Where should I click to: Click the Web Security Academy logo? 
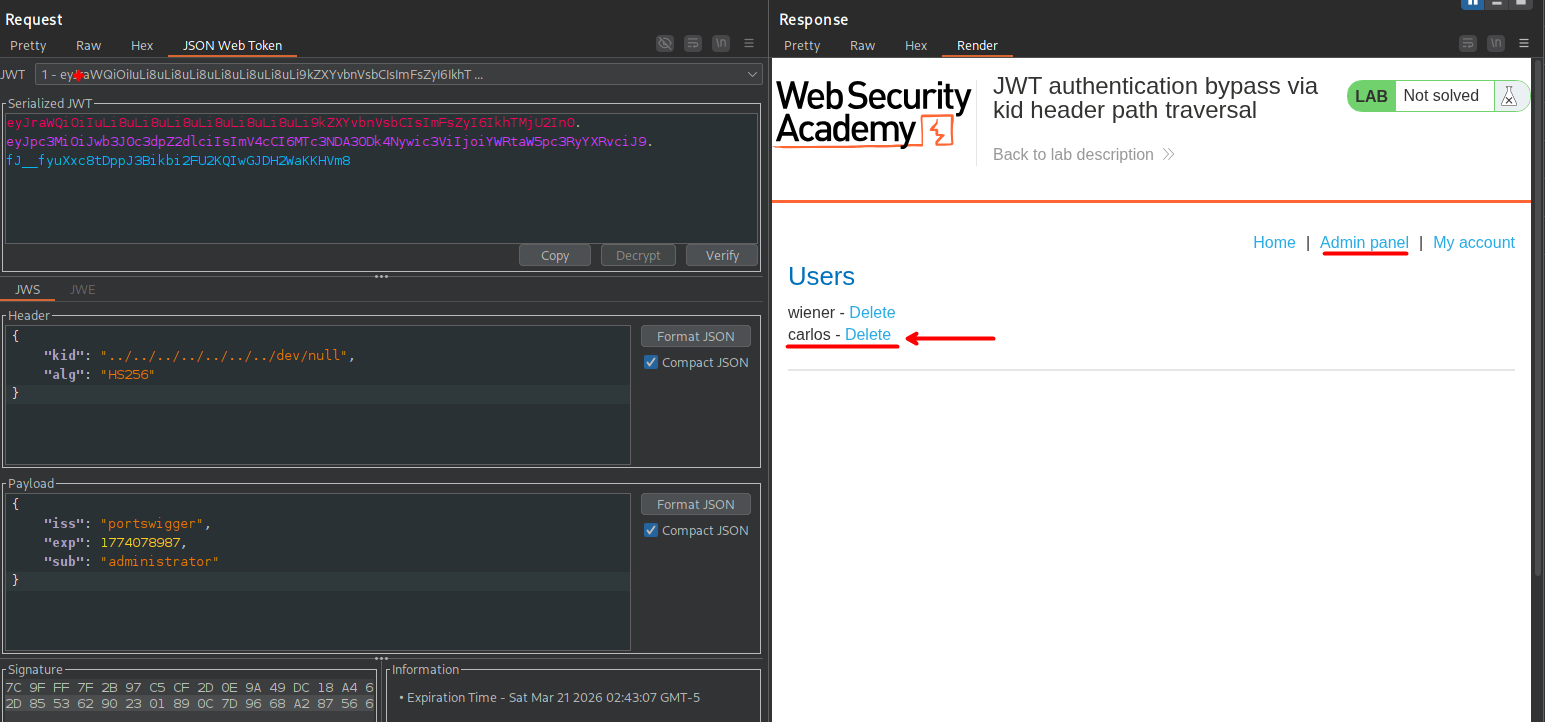873,113
